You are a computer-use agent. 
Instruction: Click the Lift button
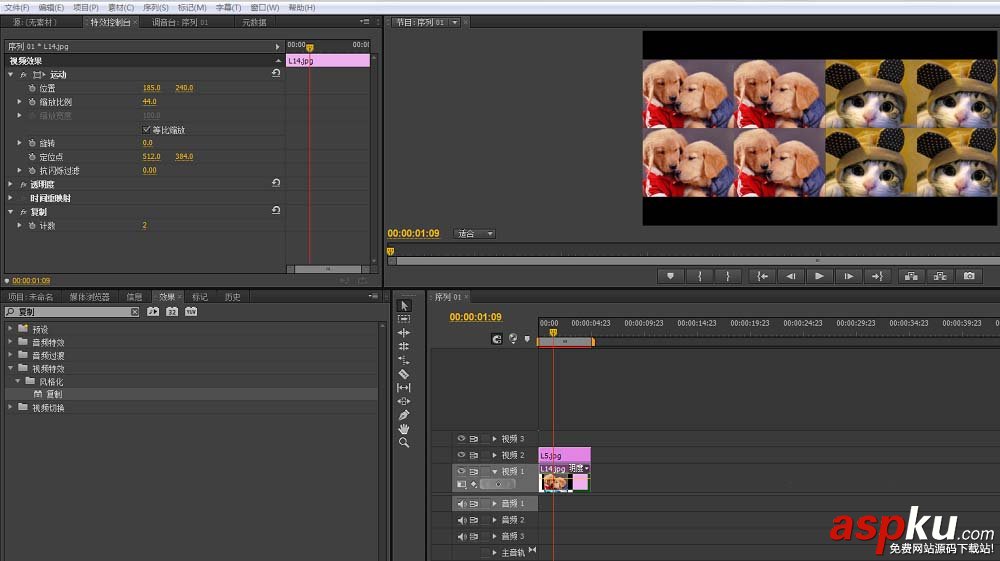pos(911,276)
